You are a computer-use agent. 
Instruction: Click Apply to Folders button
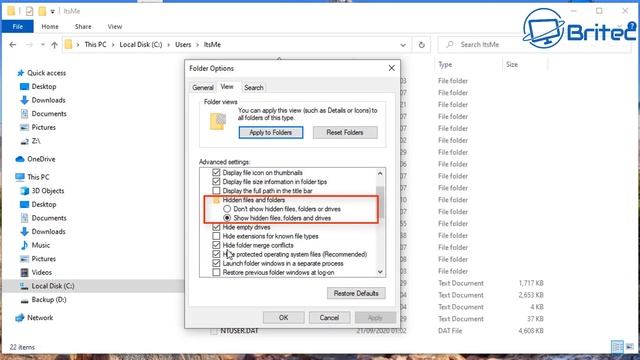coord(271,132)
